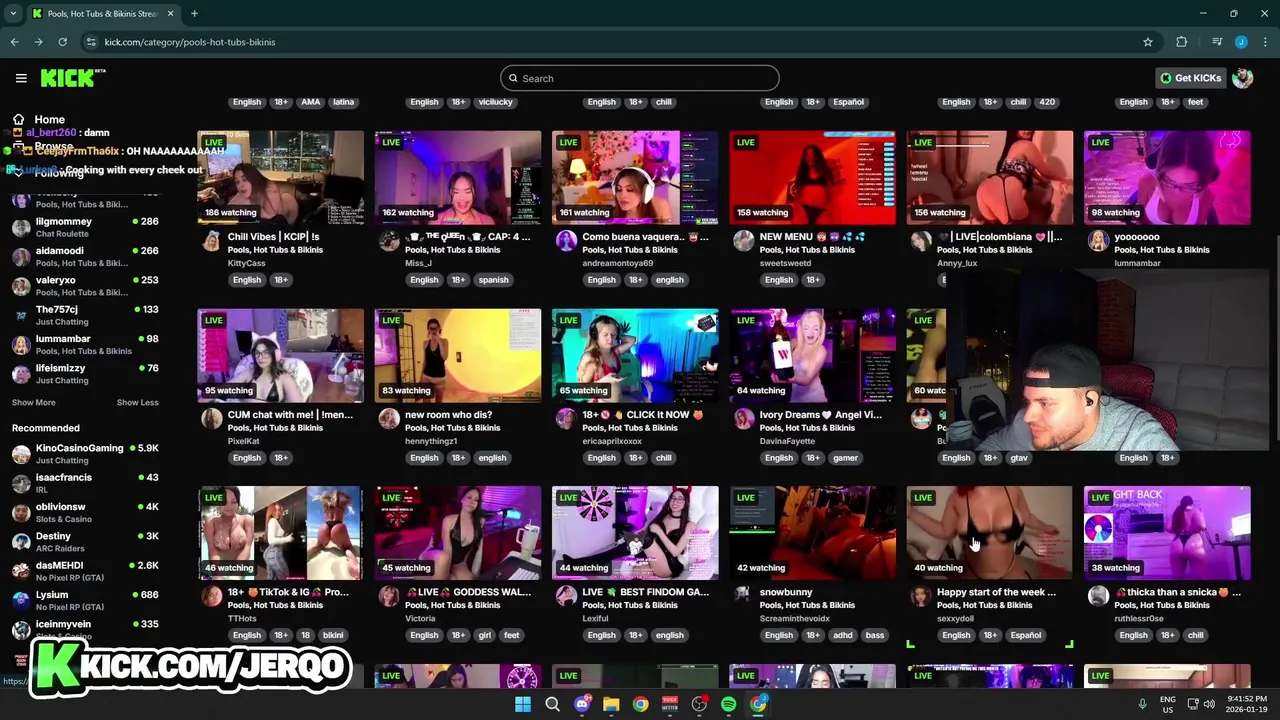Screen dimensions: 1280x720
Task: Select the 'spanish' tag under Miss_J stream
Action: (493, 280)
